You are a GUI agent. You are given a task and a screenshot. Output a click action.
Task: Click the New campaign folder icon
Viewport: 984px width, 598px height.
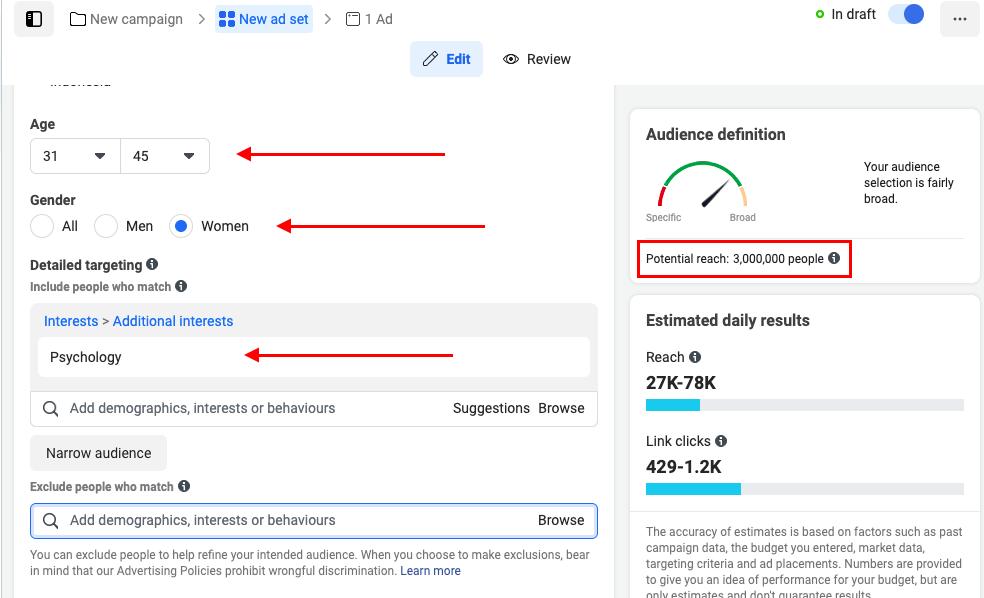[x=78, y=19]
